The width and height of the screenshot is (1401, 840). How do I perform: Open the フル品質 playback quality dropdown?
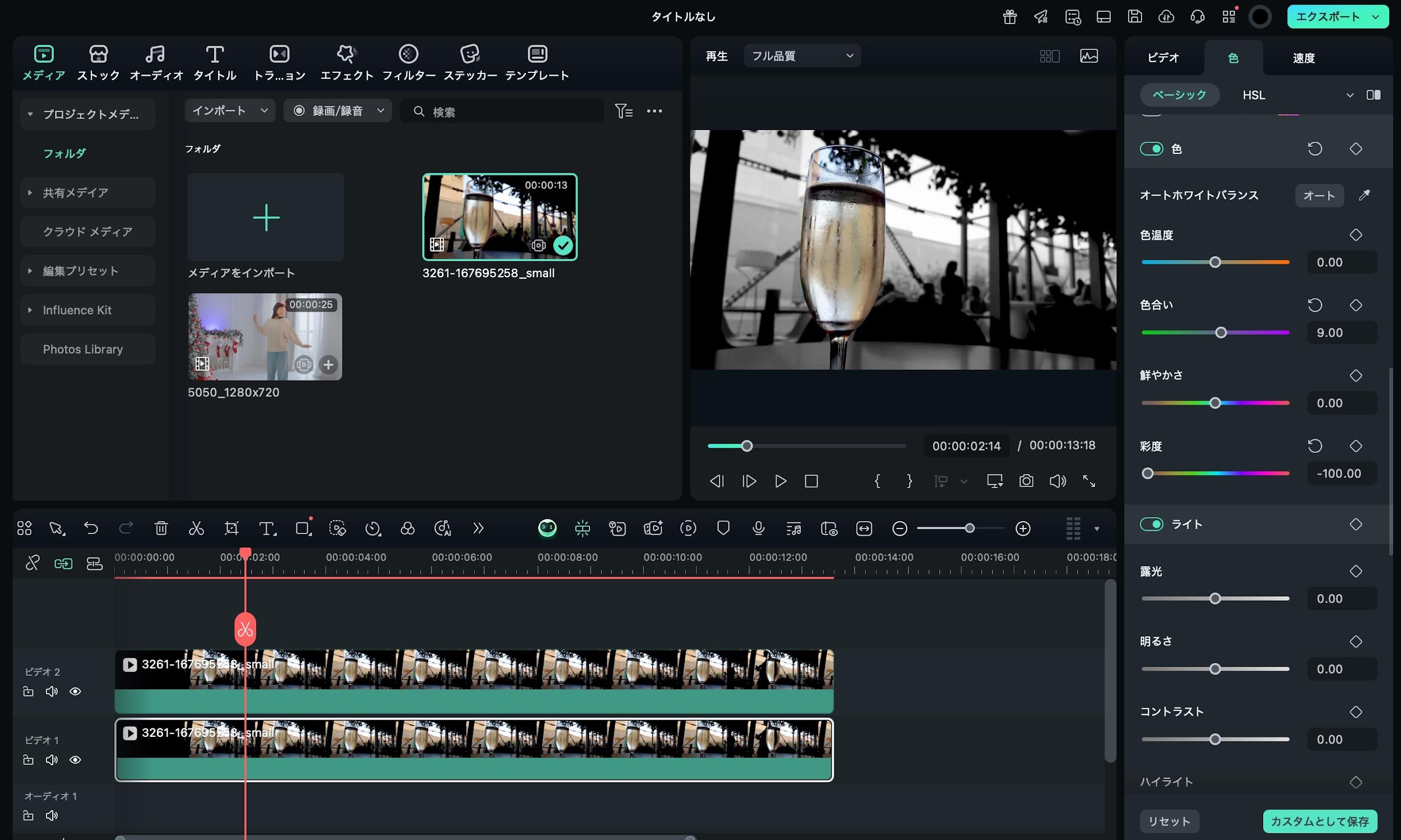pyautogui.click(x=802, y=55)
